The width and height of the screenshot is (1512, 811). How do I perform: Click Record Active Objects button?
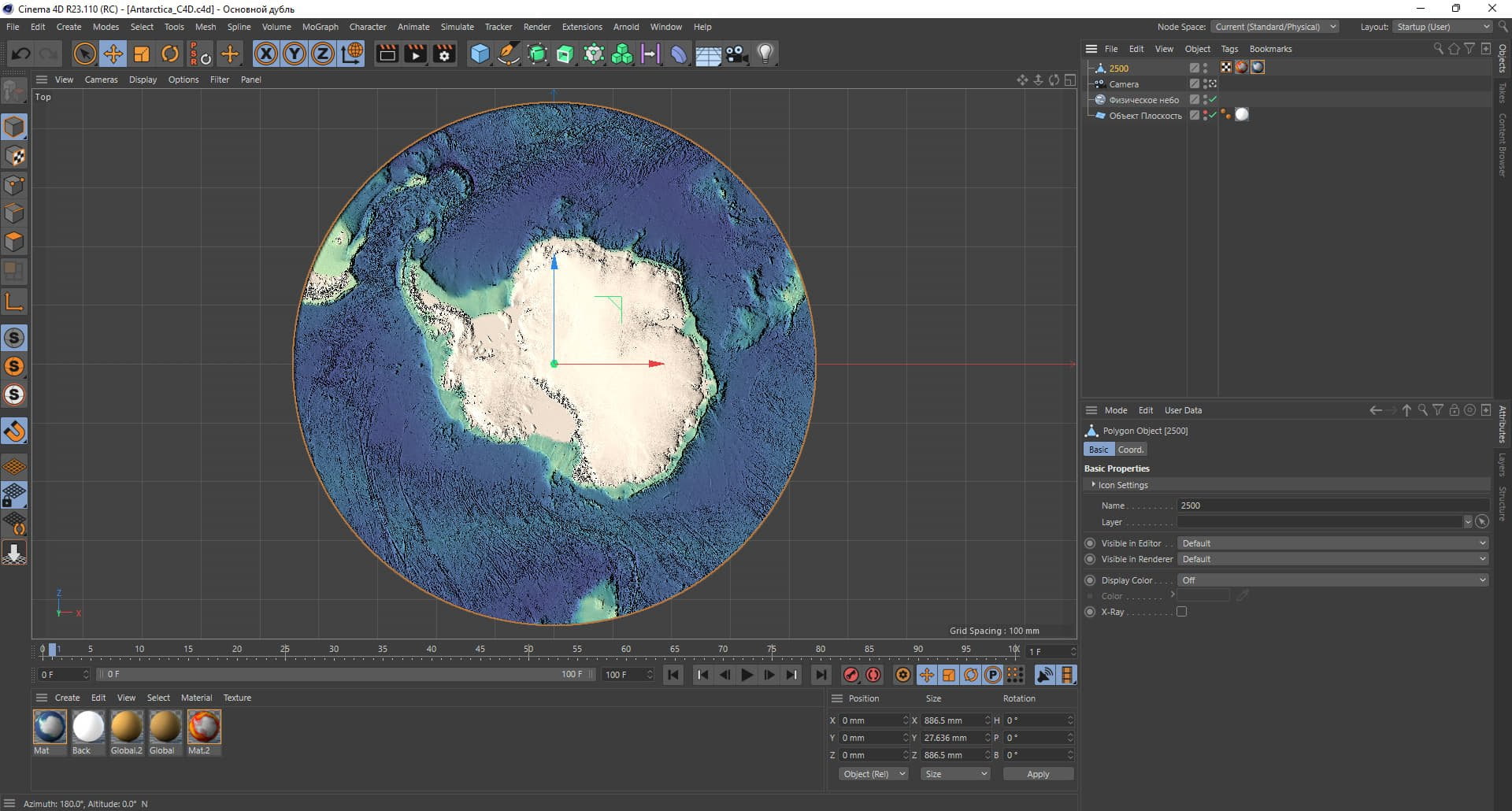(x=850, y=675)
